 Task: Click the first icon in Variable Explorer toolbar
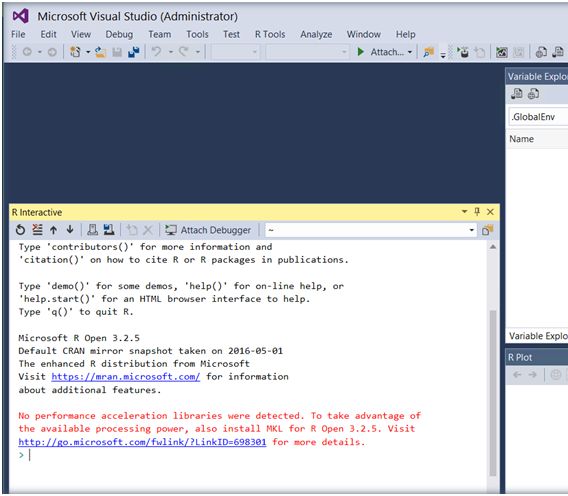517,94
